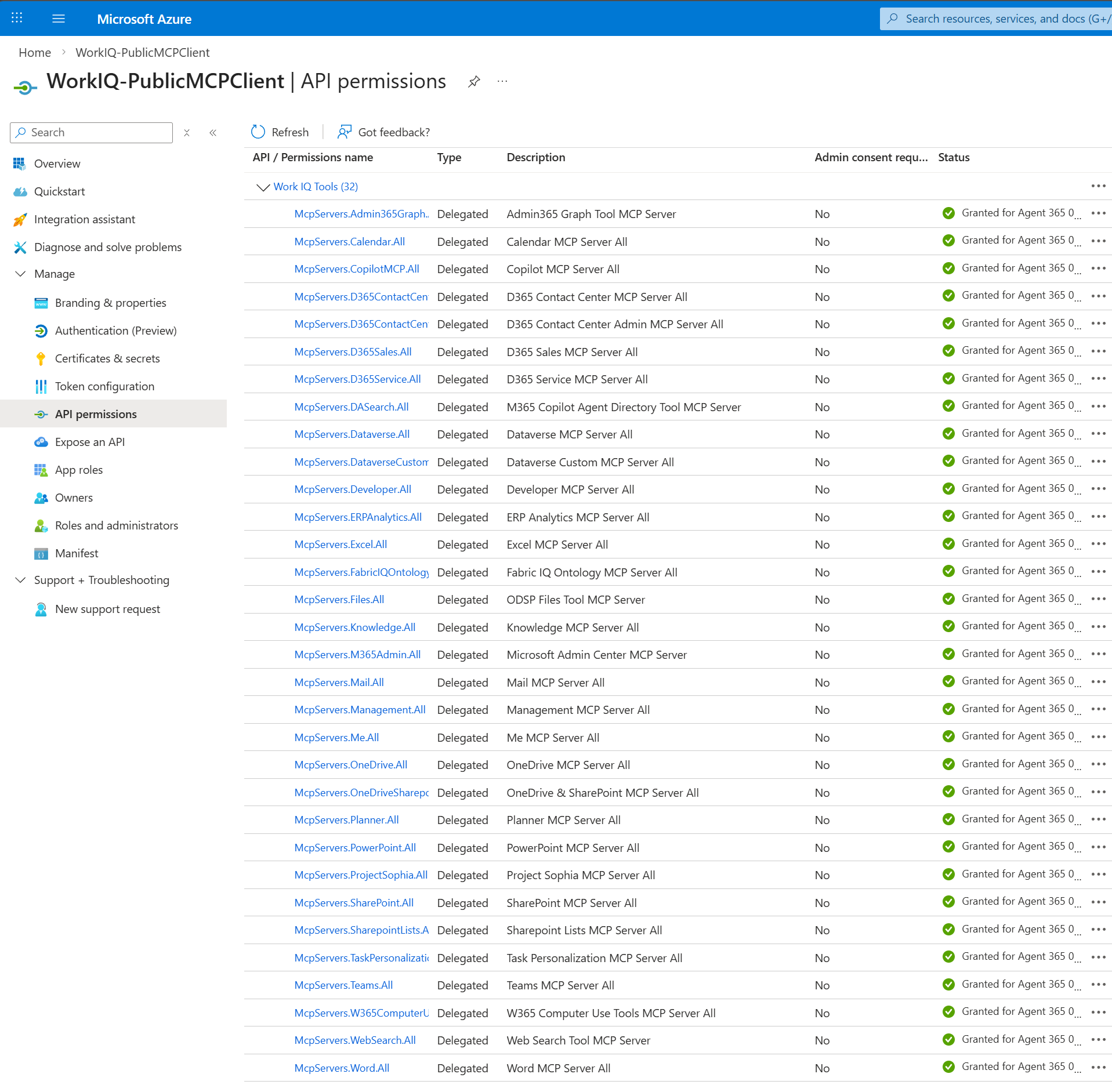
Task: Pin the API permissions page
Action: (x=474, y=81)
